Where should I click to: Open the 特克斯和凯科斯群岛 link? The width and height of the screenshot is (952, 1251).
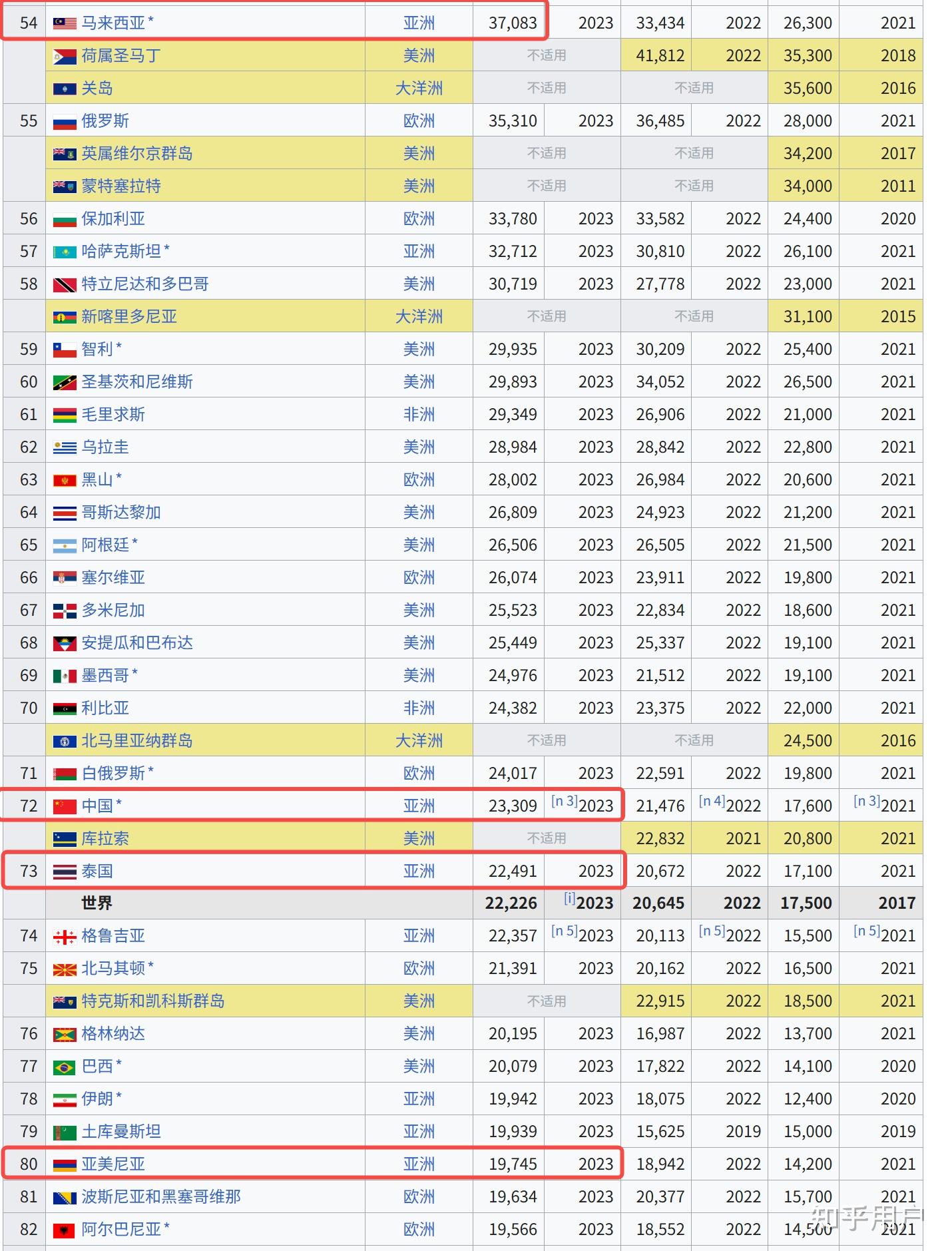(x=153, y=1001)
